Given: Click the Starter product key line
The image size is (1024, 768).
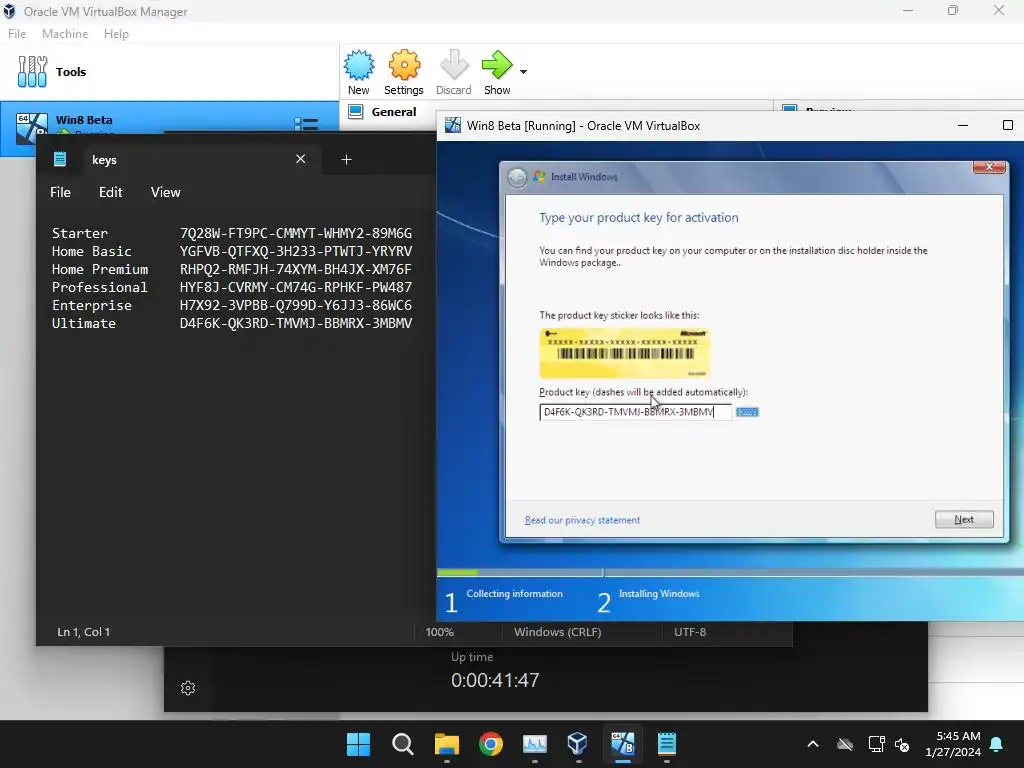Looking at the screenshot, I should point(232,233).
